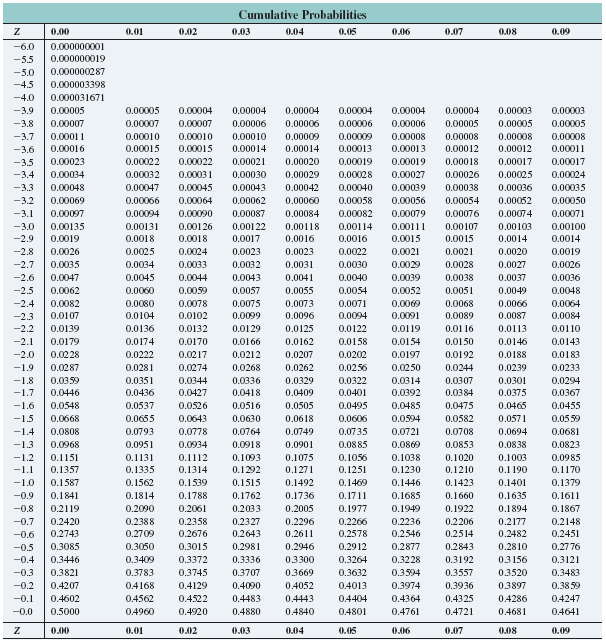The height and width of the screenshot is (642, 606).
Task: Click the value 0.1711 in row −0.9
Action: pyautogui.click(x=353, y=496)
